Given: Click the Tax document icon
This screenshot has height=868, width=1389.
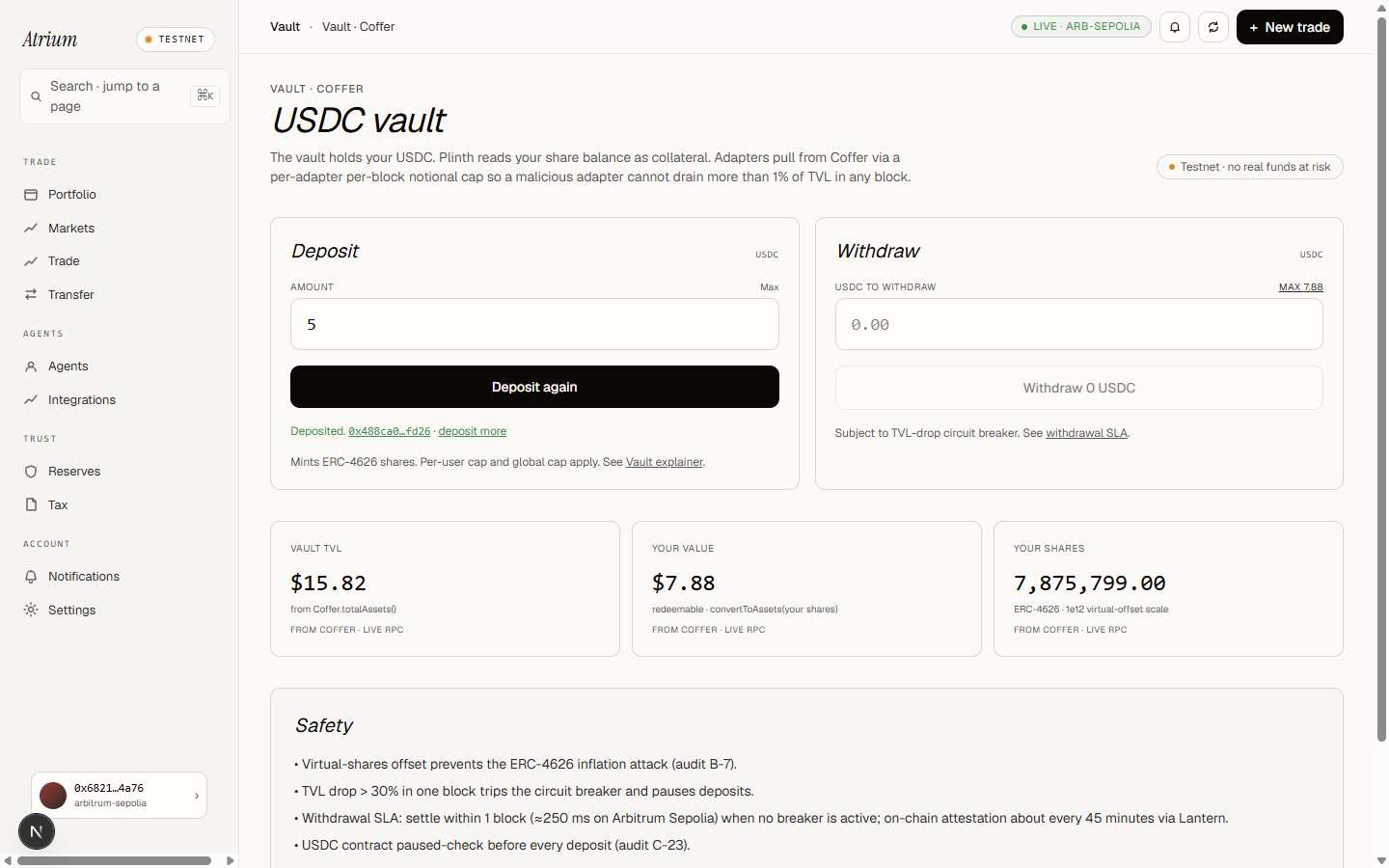Looking at the screenshot, I should pyautogui.click(x=31, y=505).
